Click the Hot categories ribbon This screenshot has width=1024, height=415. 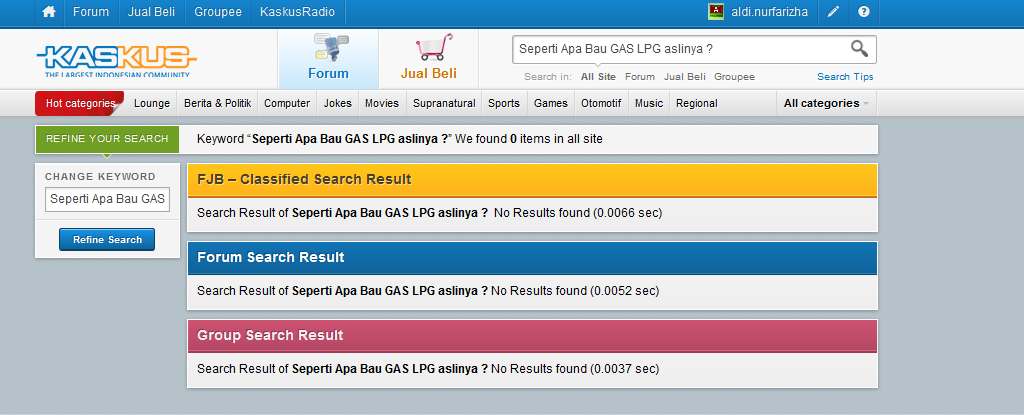[x=80, y=103]
